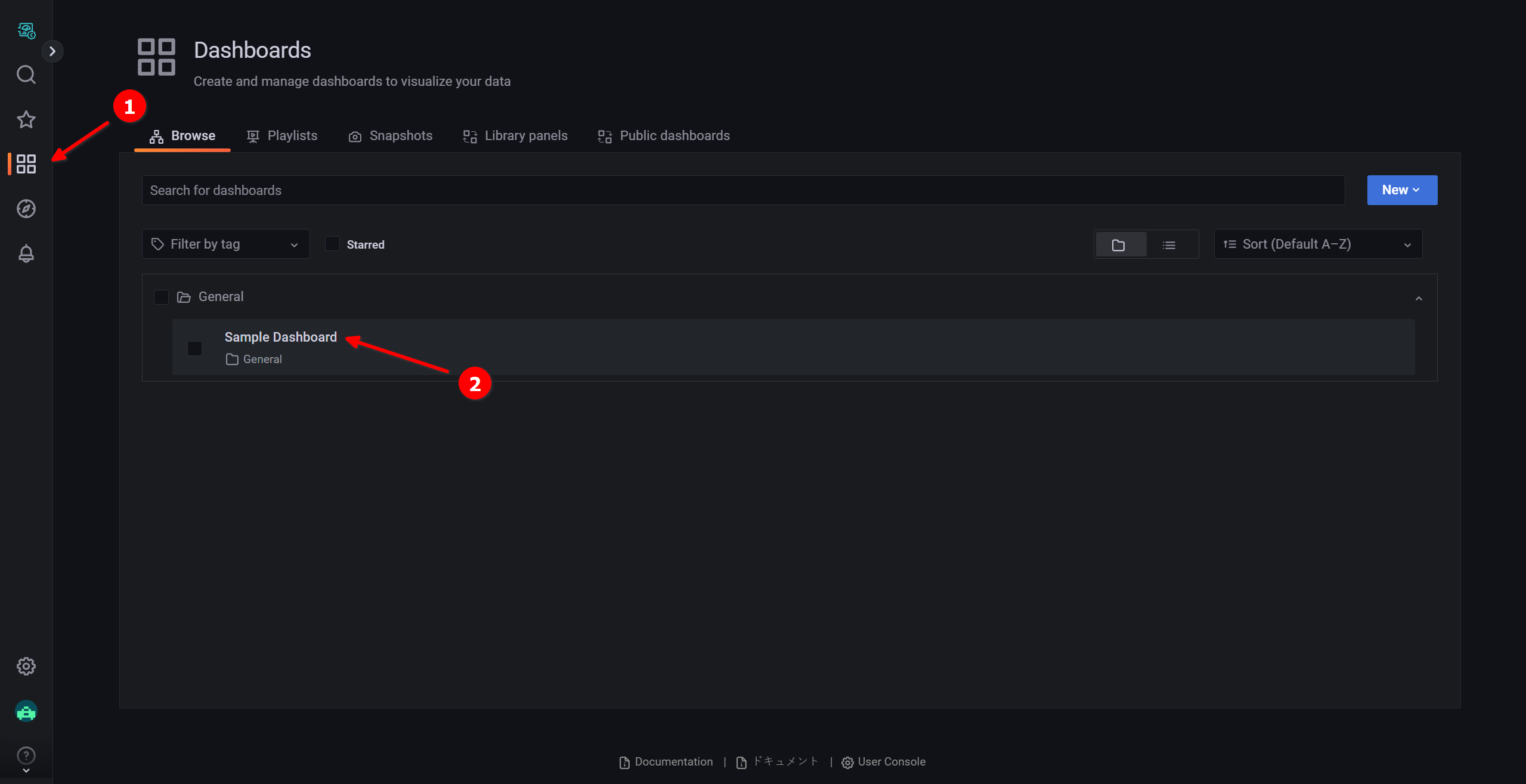Image resolution: width=1526 pixels, height=784 pixels.
Task: Click the Dashboards icon in sidebar
Action: 26,163
